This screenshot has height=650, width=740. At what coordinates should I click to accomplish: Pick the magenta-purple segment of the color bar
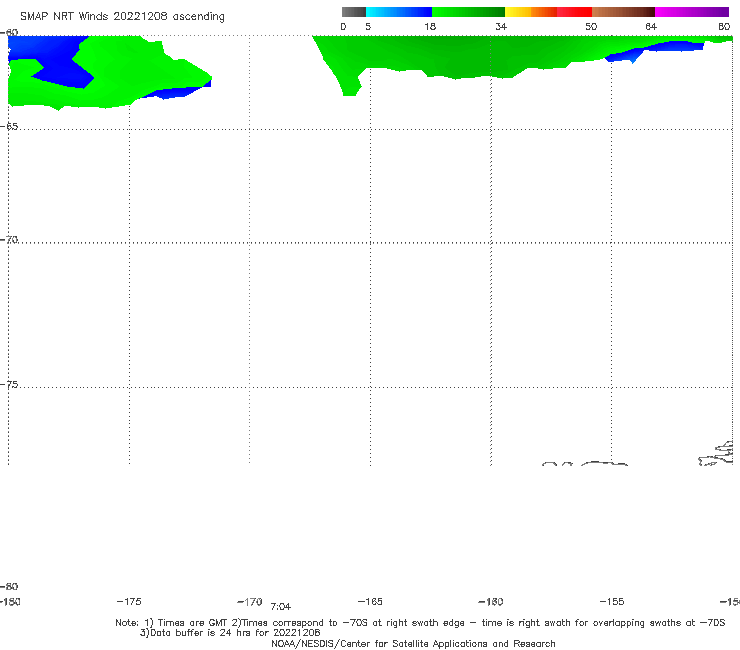692,12
